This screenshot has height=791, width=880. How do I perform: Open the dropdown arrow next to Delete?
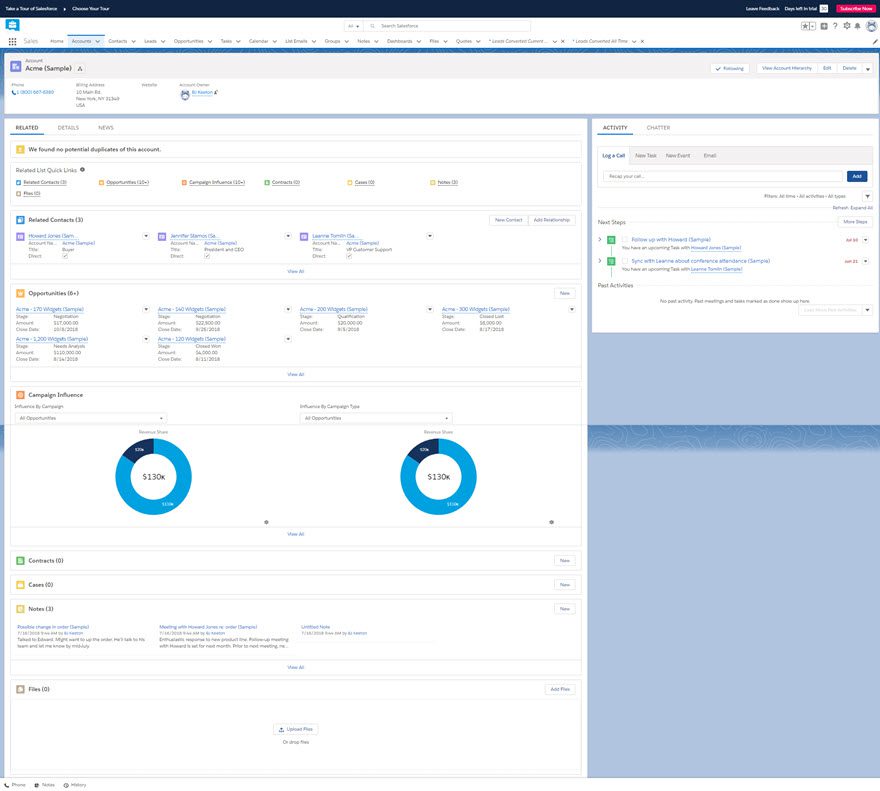pos(868,68)
